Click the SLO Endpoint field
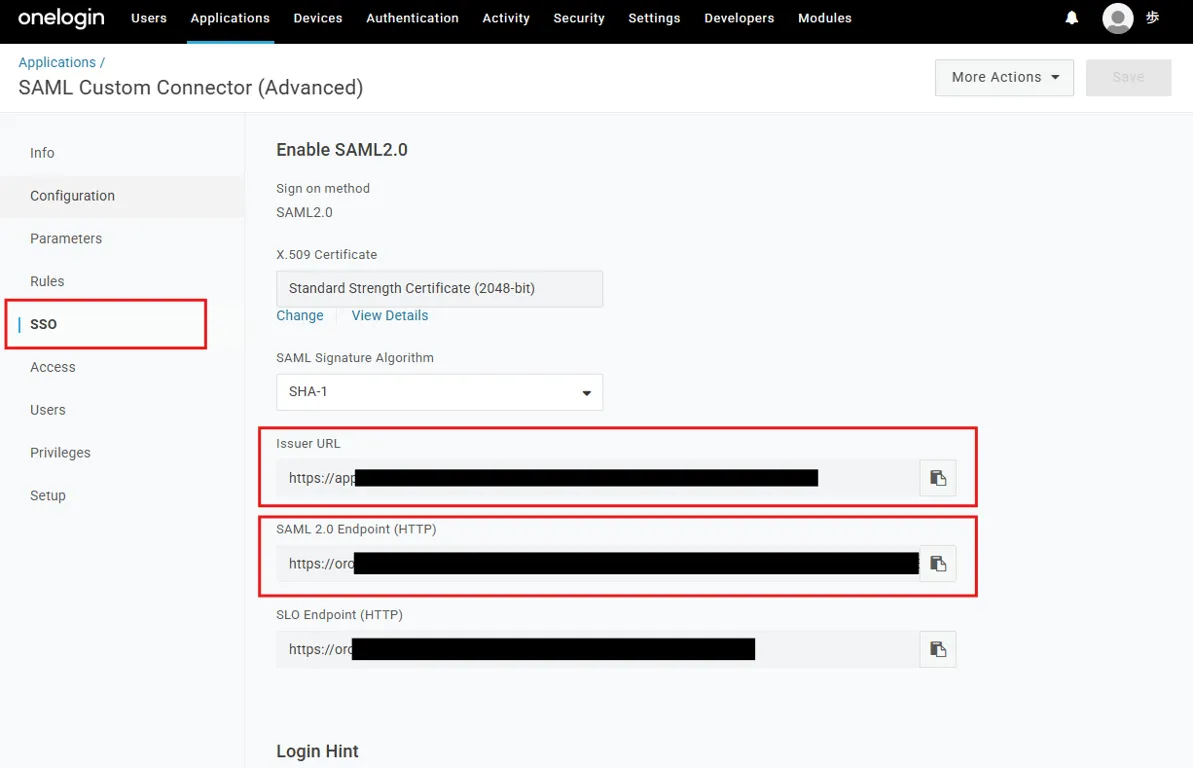The image size is (1193, 768). [597, 649]
